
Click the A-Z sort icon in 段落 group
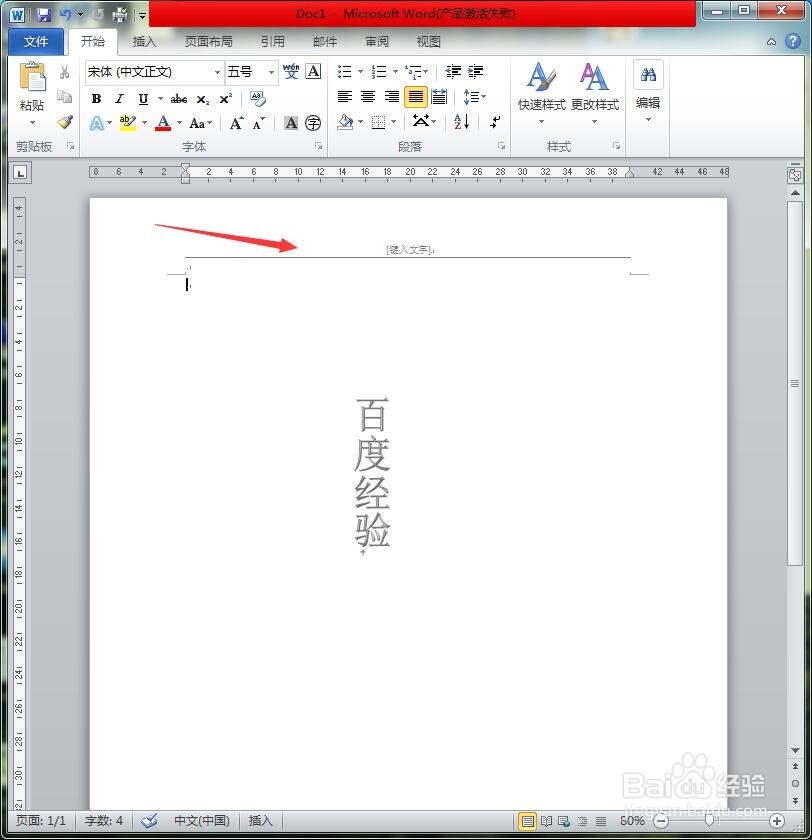click(x=461, y=121)
